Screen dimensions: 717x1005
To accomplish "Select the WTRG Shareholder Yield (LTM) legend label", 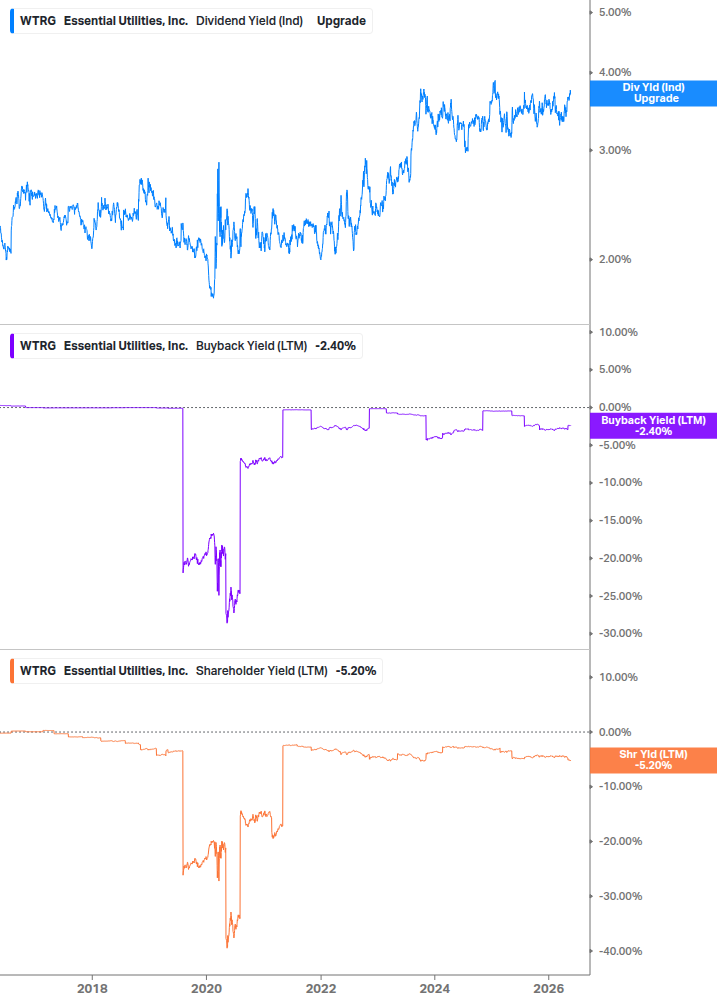I will (x=196, y=670).
